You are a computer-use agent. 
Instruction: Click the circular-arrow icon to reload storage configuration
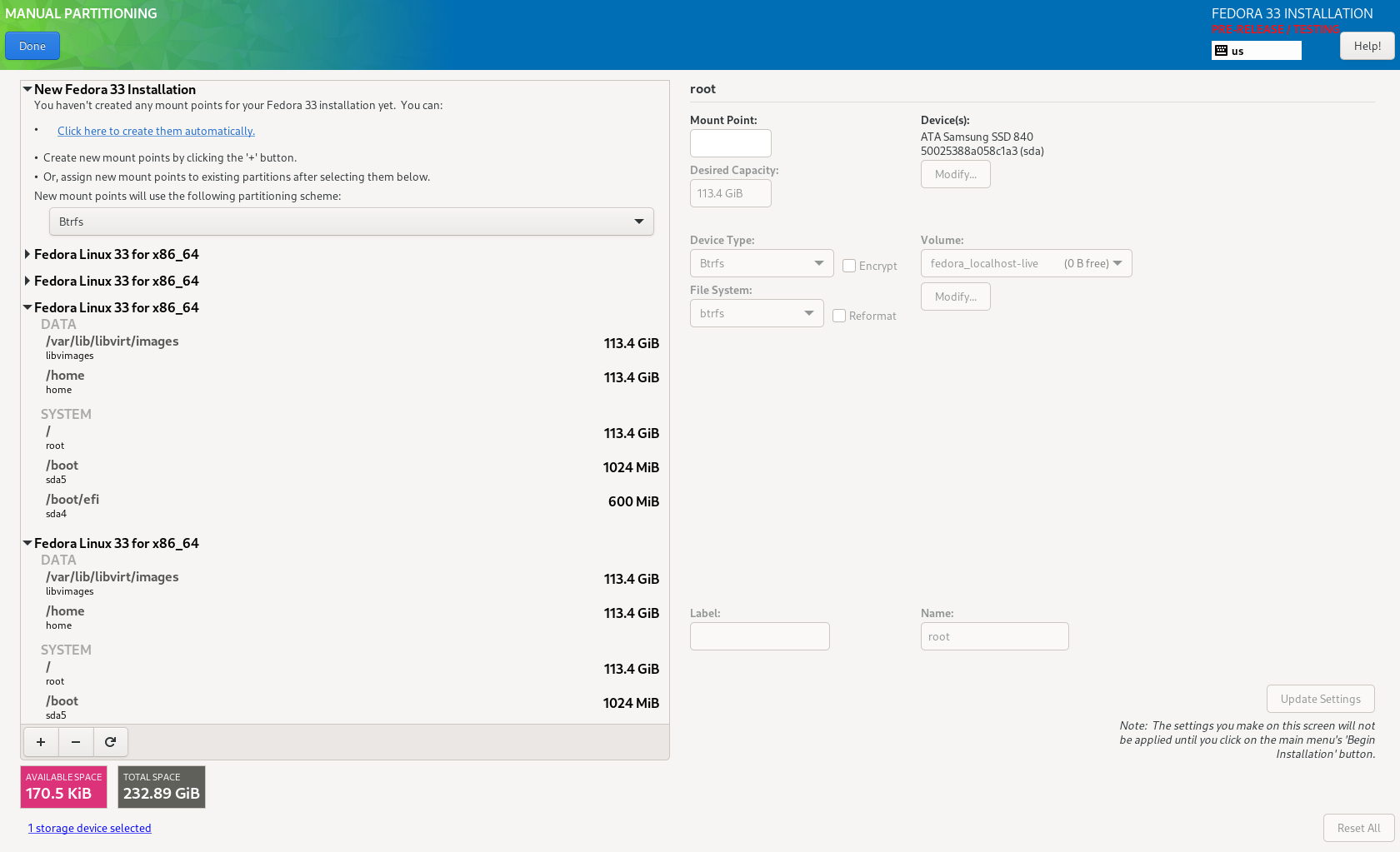point(110,741)
